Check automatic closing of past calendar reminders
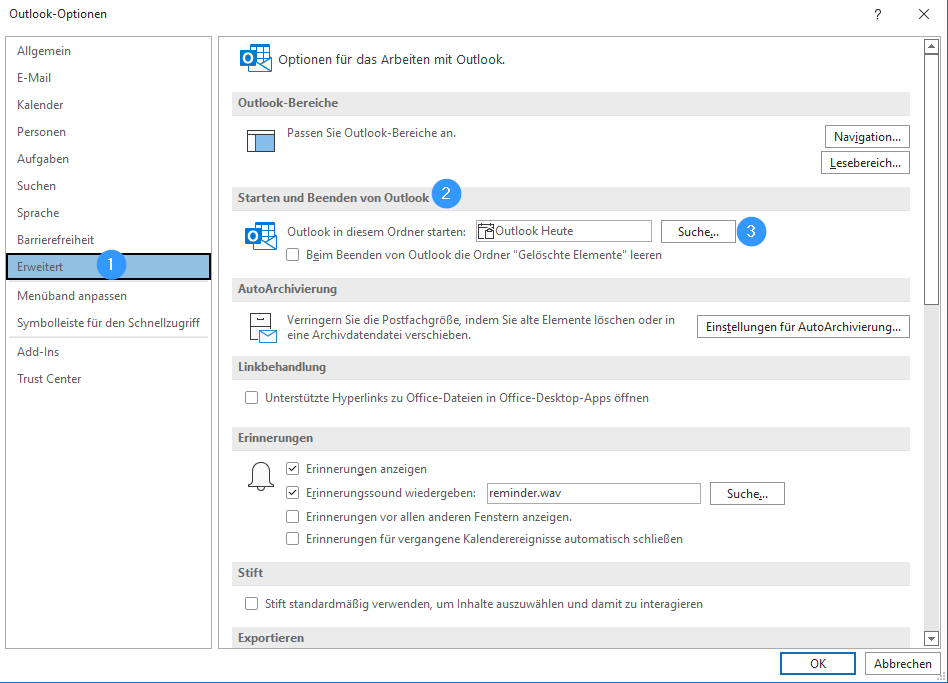The image size is (948, 683). (x=293, y=539)
